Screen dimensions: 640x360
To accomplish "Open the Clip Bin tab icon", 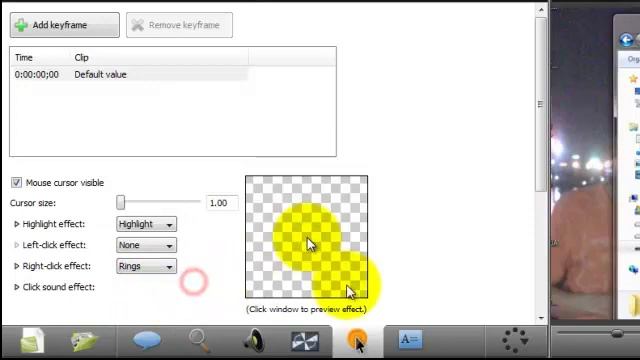I will point(32,340).
